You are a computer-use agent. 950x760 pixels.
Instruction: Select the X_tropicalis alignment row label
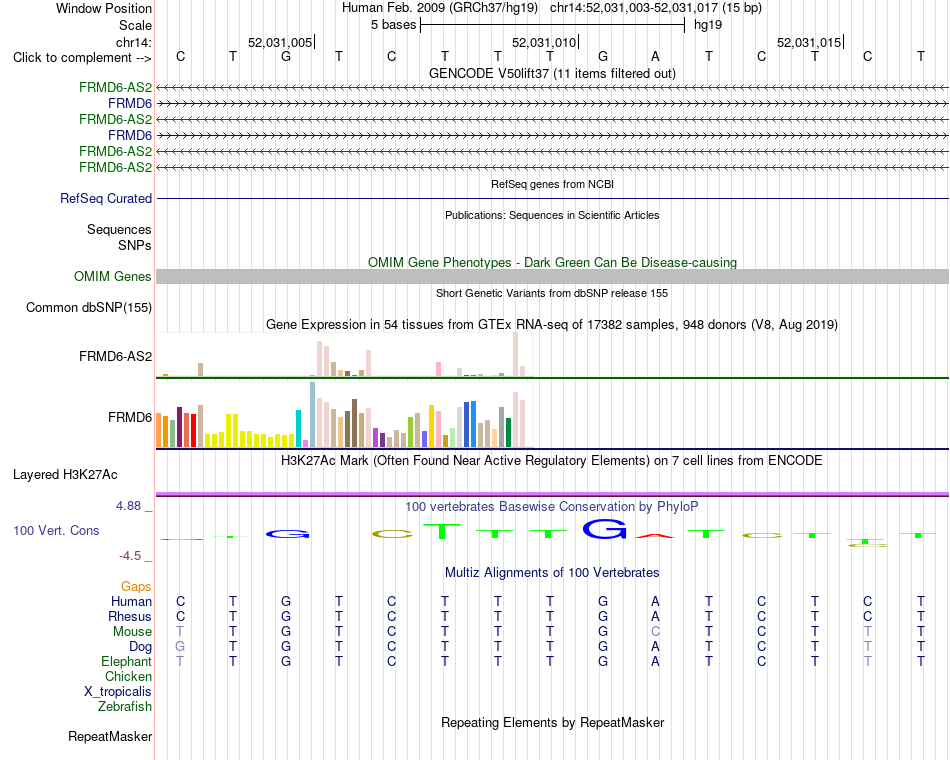click(118, 692)
